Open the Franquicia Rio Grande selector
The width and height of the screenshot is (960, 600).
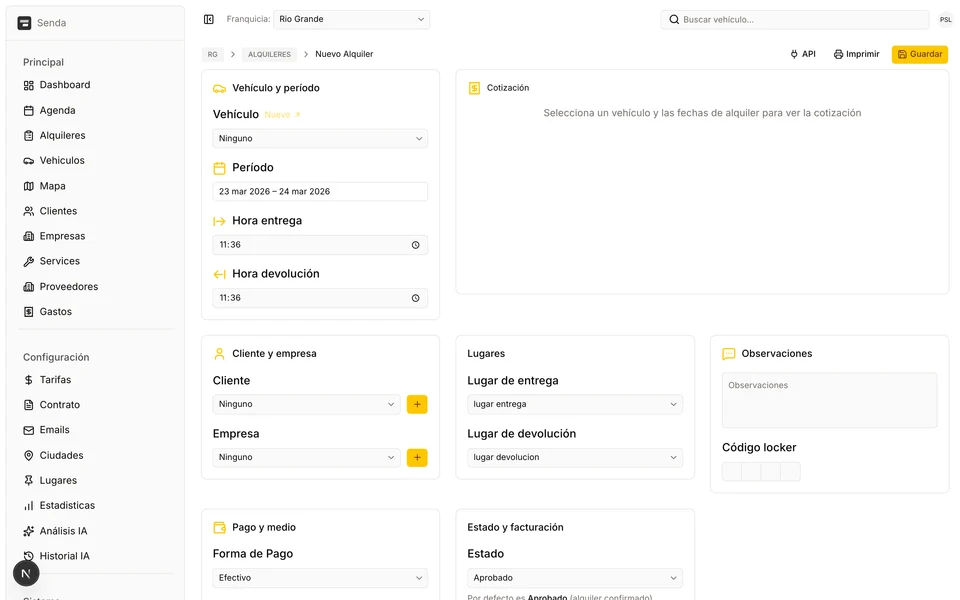click(352, 18)
